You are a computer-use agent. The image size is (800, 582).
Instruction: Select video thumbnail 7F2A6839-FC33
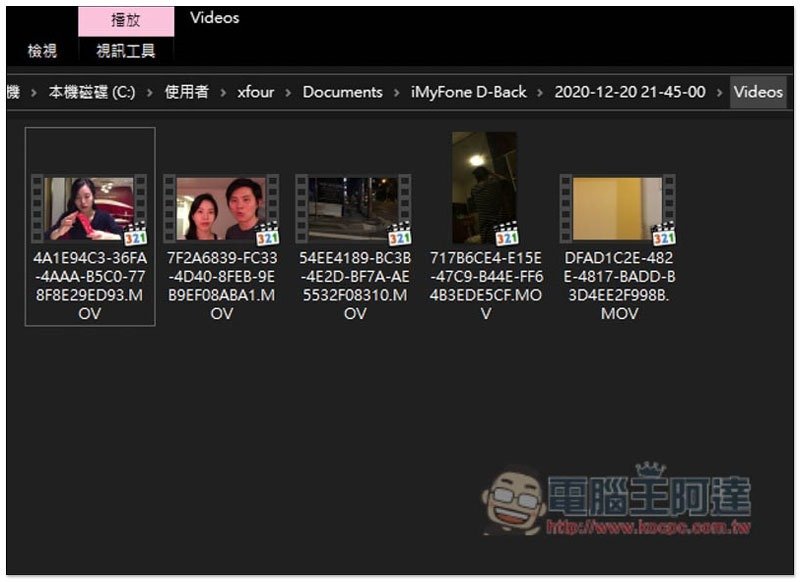coord(221,209)
